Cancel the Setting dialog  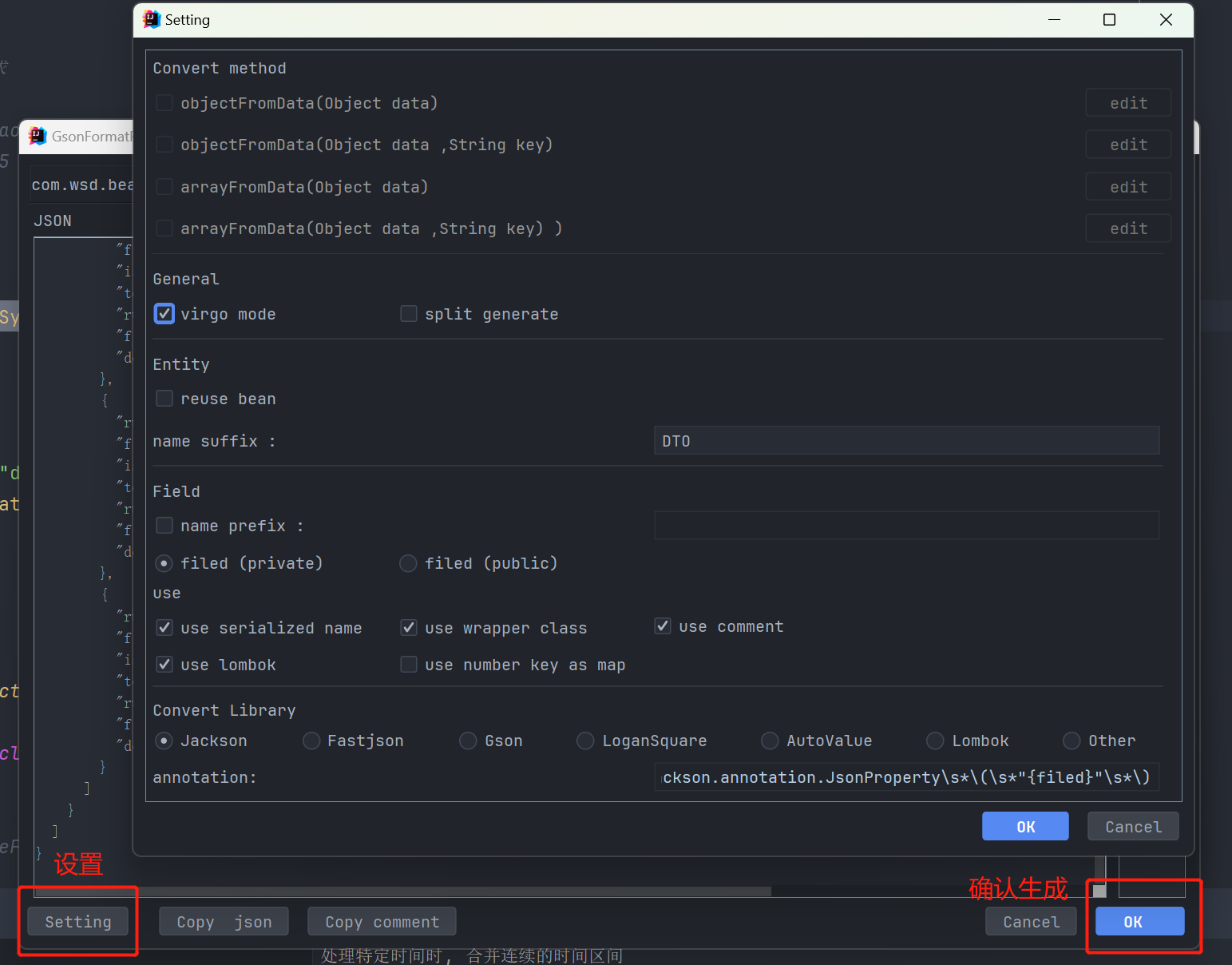[x=1133, y=826]
